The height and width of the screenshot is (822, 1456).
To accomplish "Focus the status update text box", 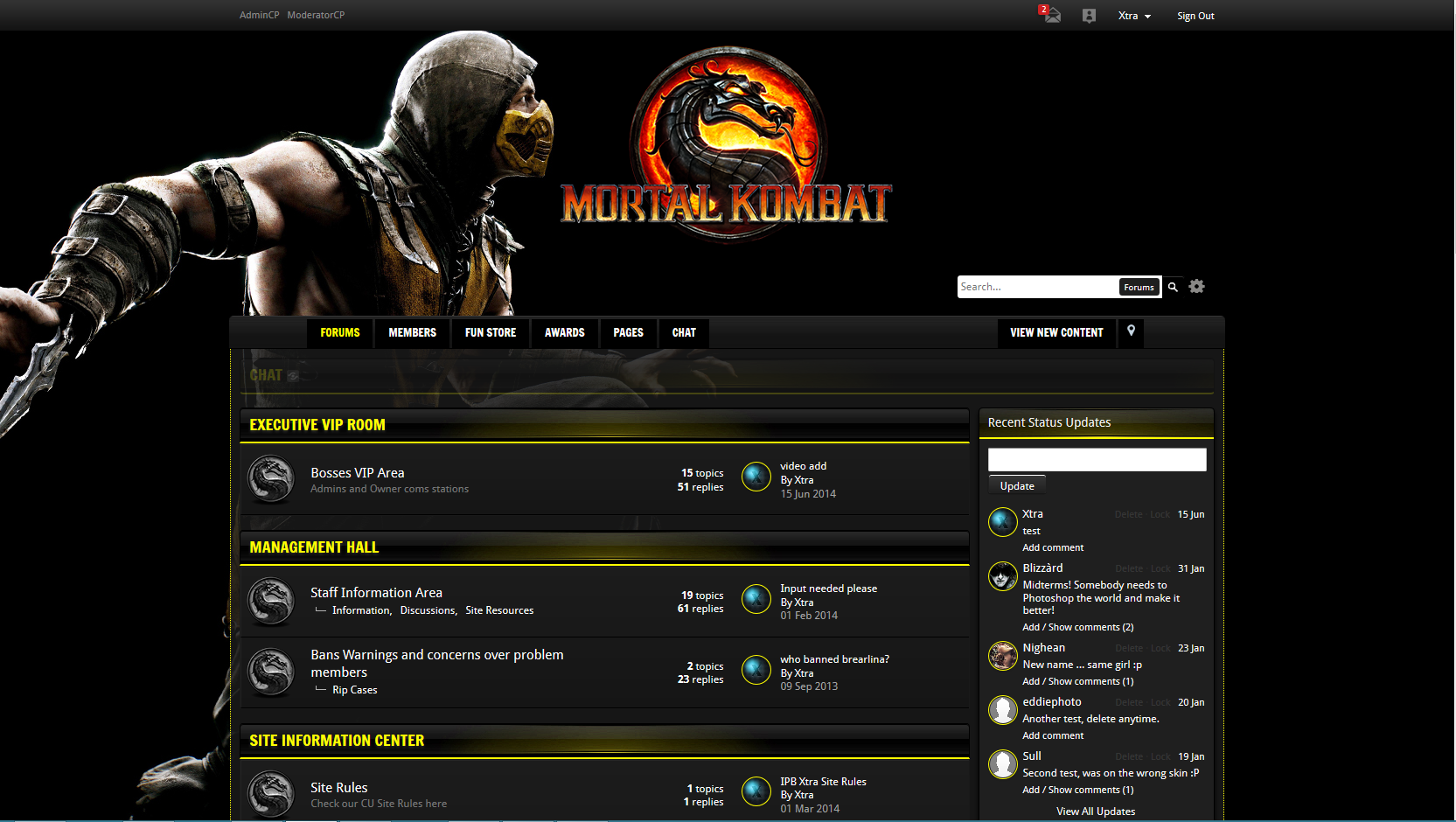I will coord(1097,460).
